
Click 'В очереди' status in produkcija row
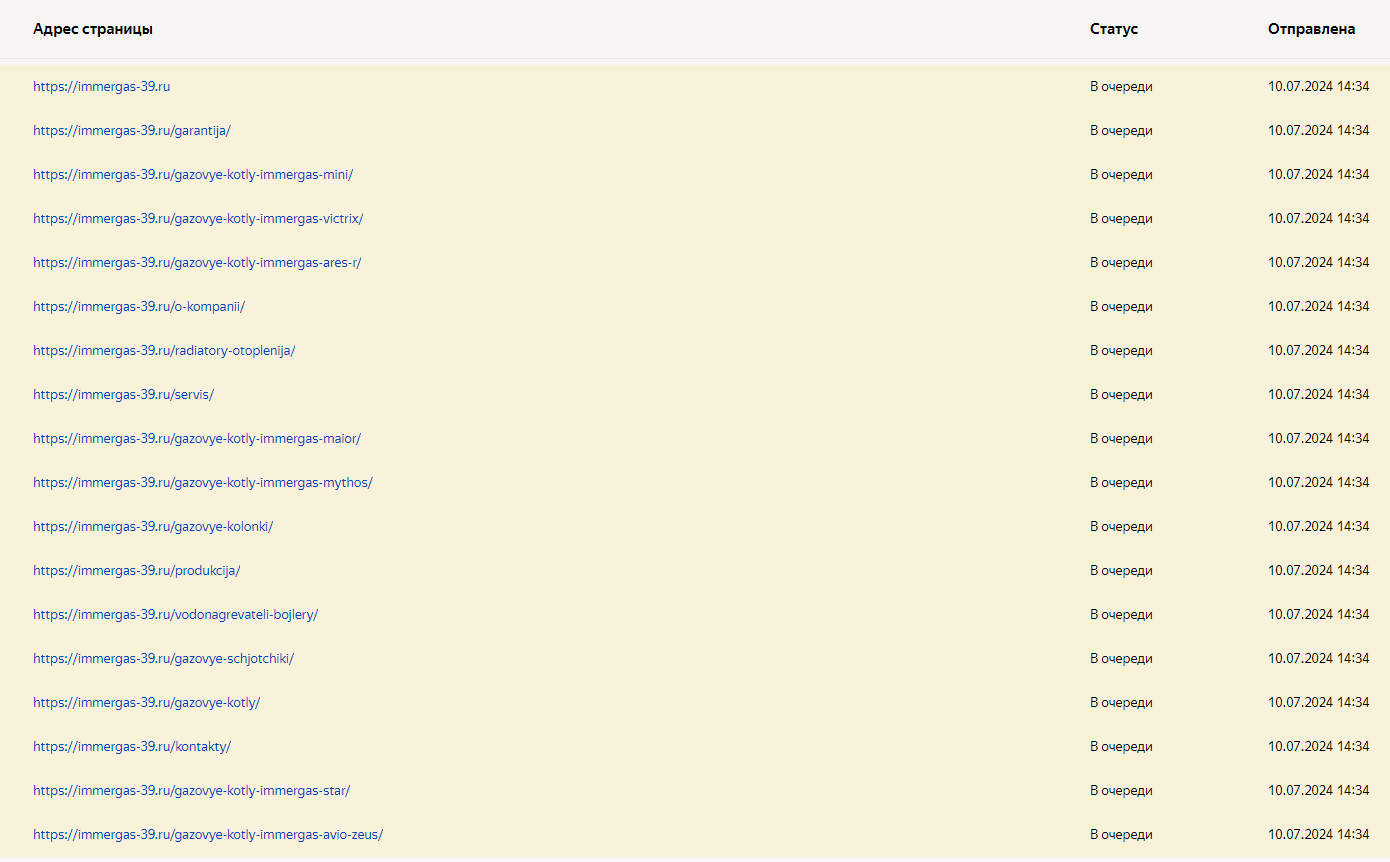(x=1121, y=570)
